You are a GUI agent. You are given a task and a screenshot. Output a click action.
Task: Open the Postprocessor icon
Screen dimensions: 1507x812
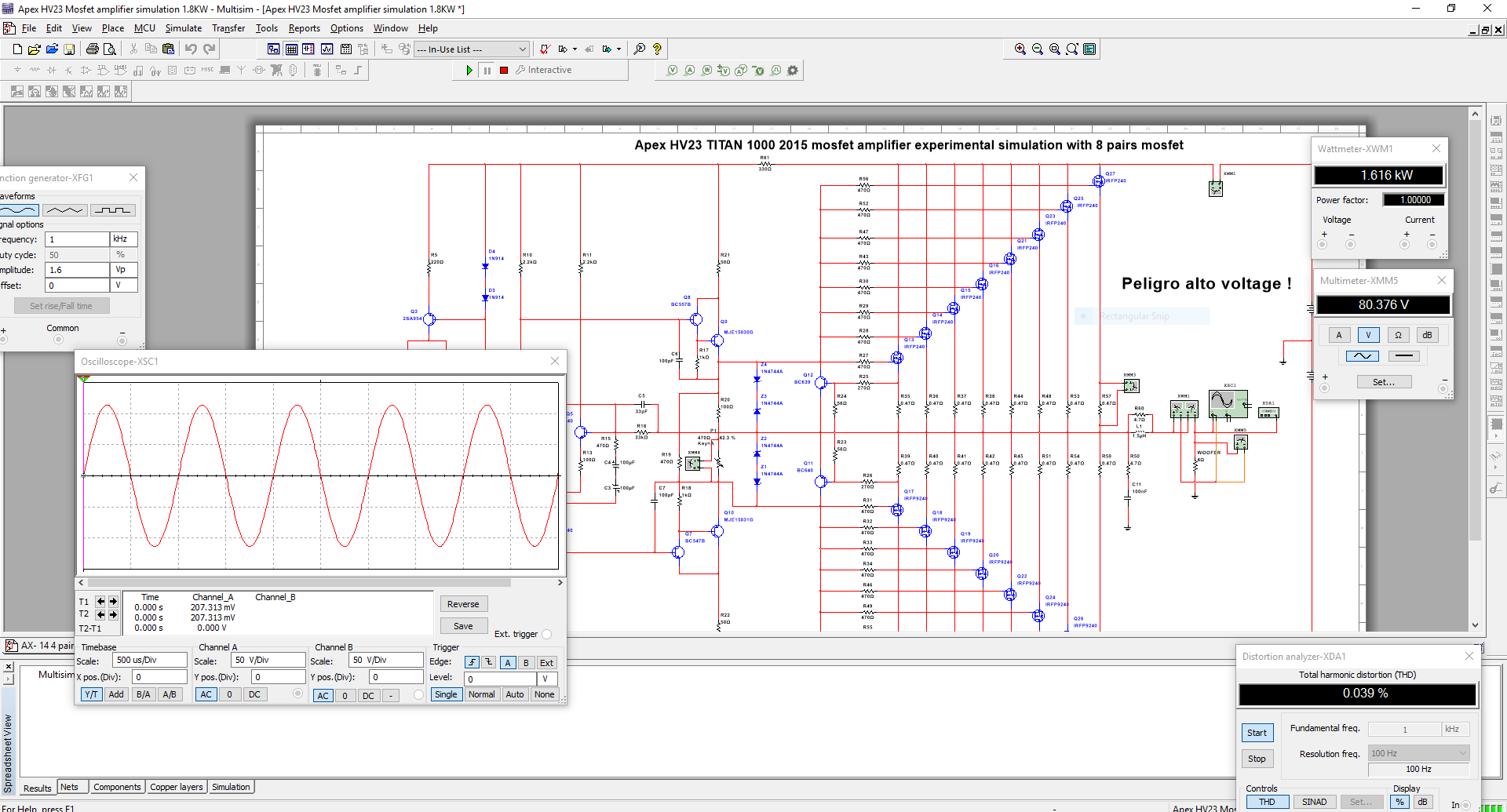pos(345,49)
